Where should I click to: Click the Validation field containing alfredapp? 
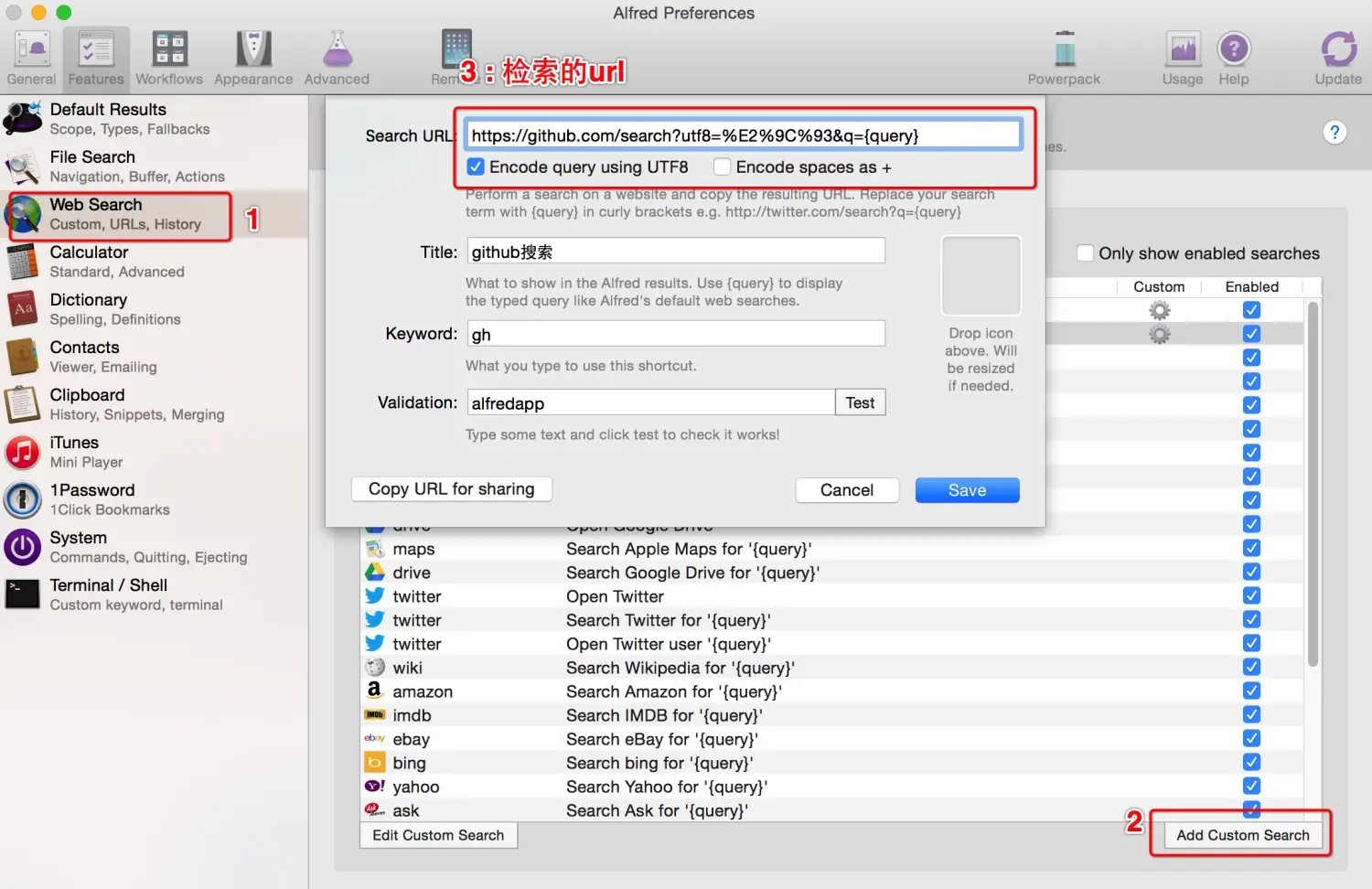click(651, 402)
